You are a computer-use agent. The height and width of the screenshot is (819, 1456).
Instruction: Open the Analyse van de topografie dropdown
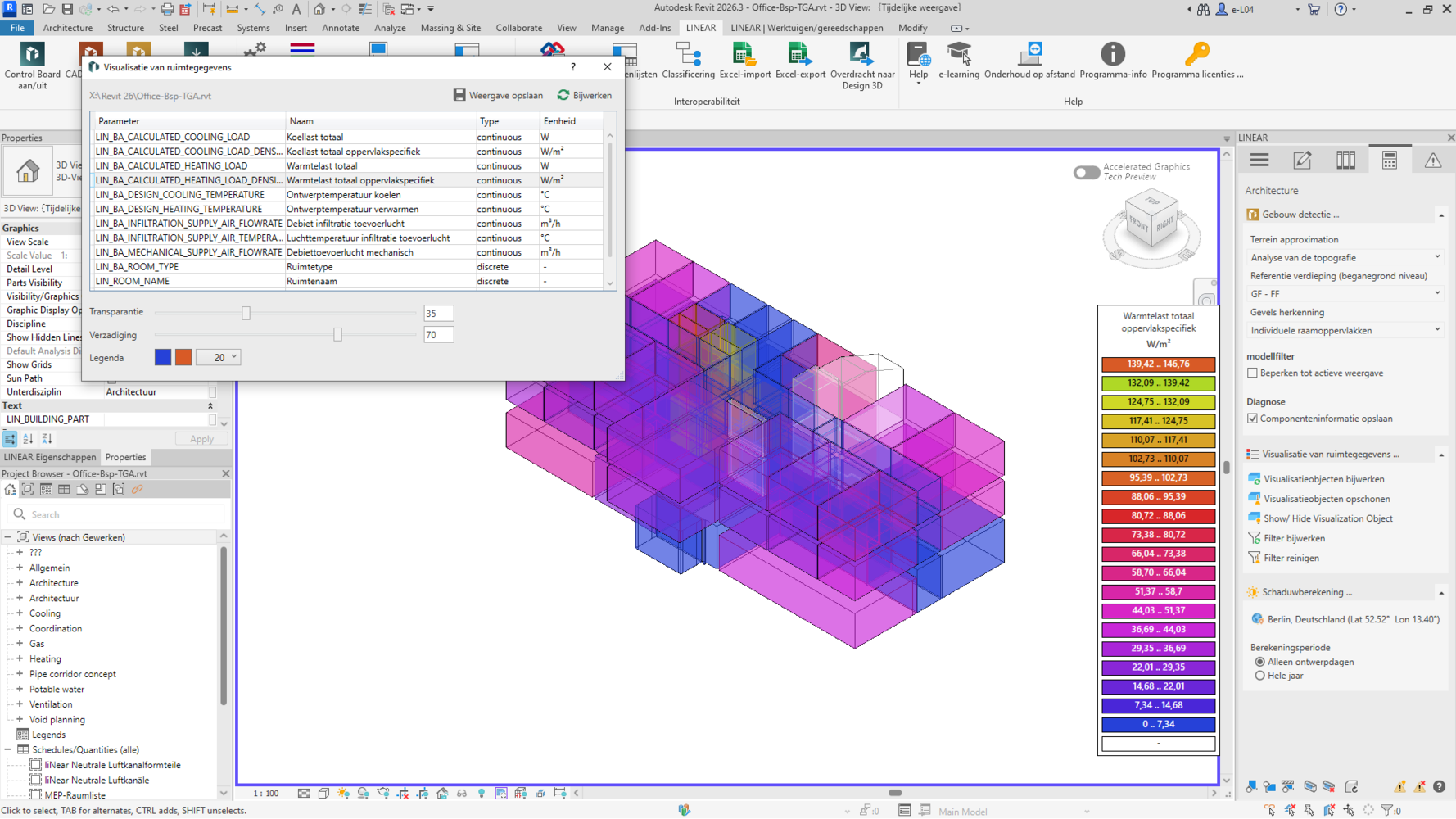click(x=1343, y=258)
